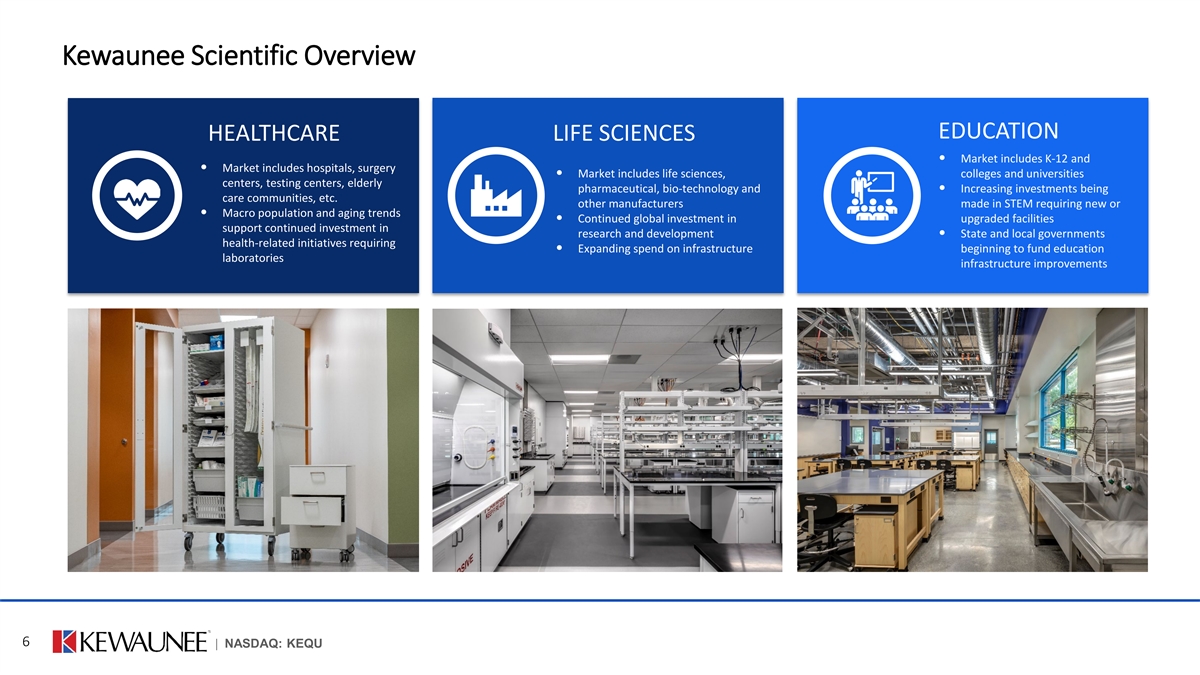Click bullet 'Increasing investments being made in STEM'
Image resolution: width=1200 pixels, height=675 pixels.
(x=1030, y=204)
